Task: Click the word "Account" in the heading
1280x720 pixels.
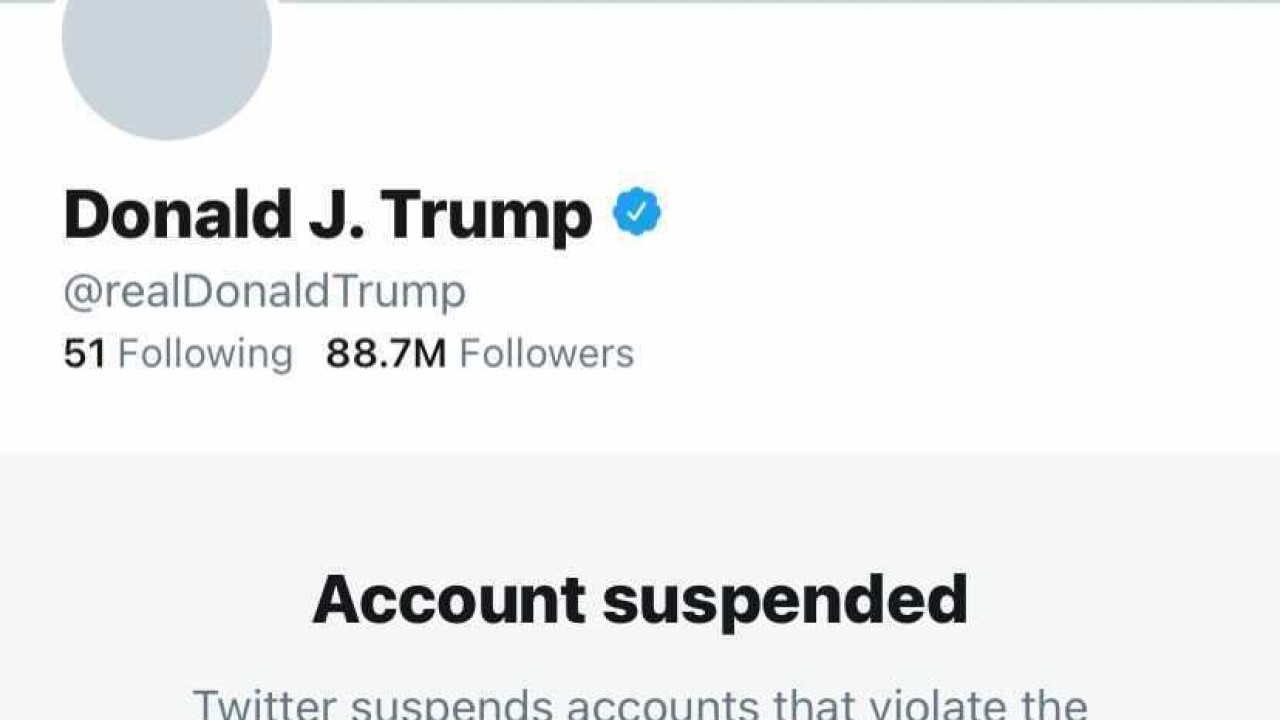Action: [449, 600]
